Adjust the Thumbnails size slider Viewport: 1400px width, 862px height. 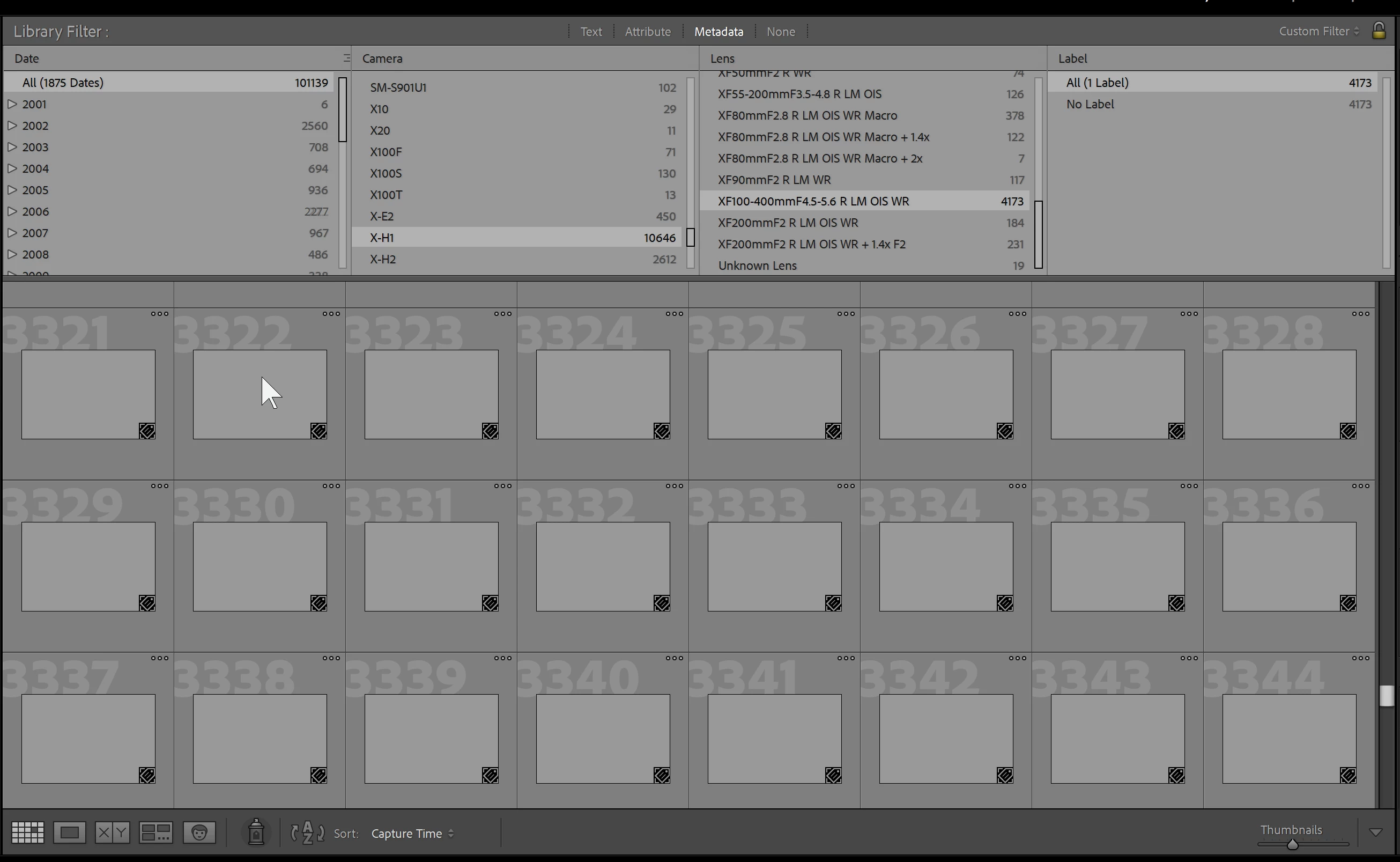(x=1292, y=844)
